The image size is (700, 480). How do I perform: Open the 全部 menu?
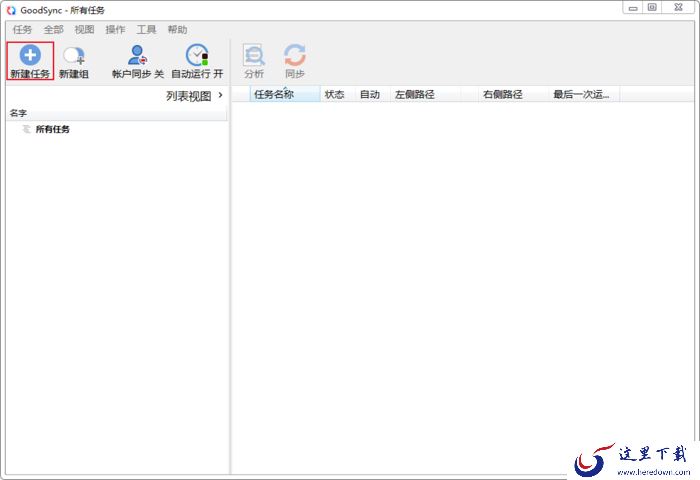[x=54, y=29]
